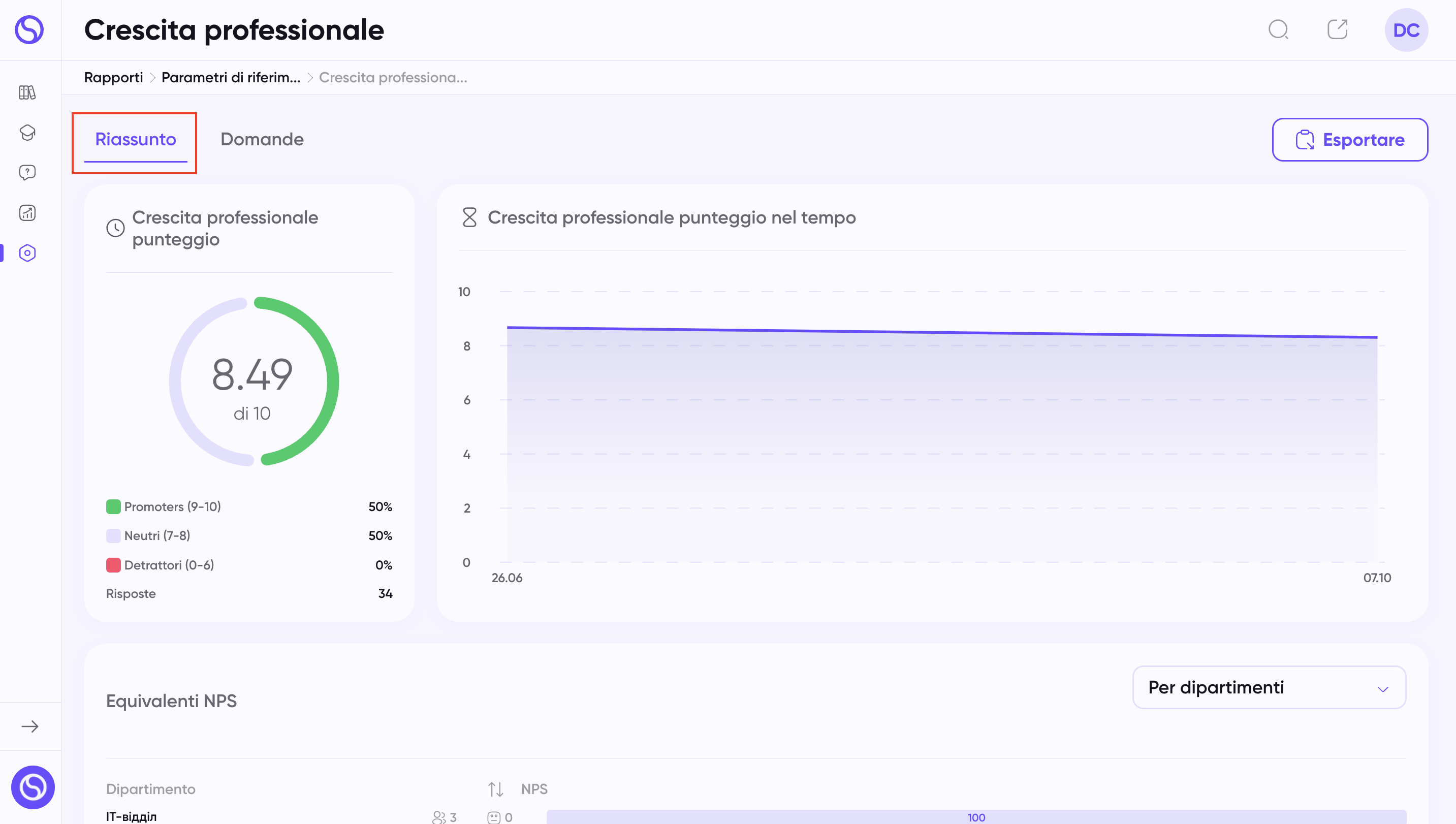
Task: Open the round purple chat launcher
Action: [33, 786]
